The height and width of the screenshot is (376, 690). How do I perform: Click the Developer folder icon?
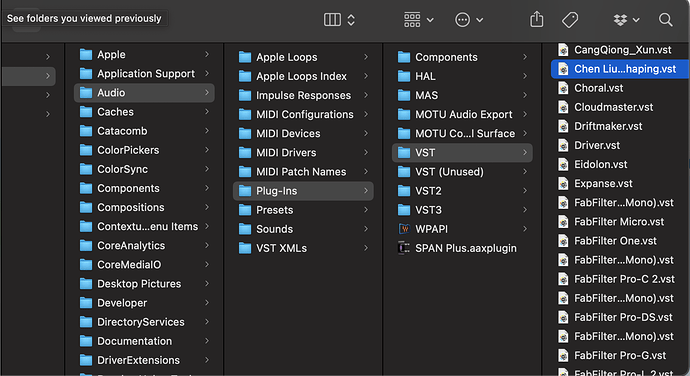(x=86, y=303)
